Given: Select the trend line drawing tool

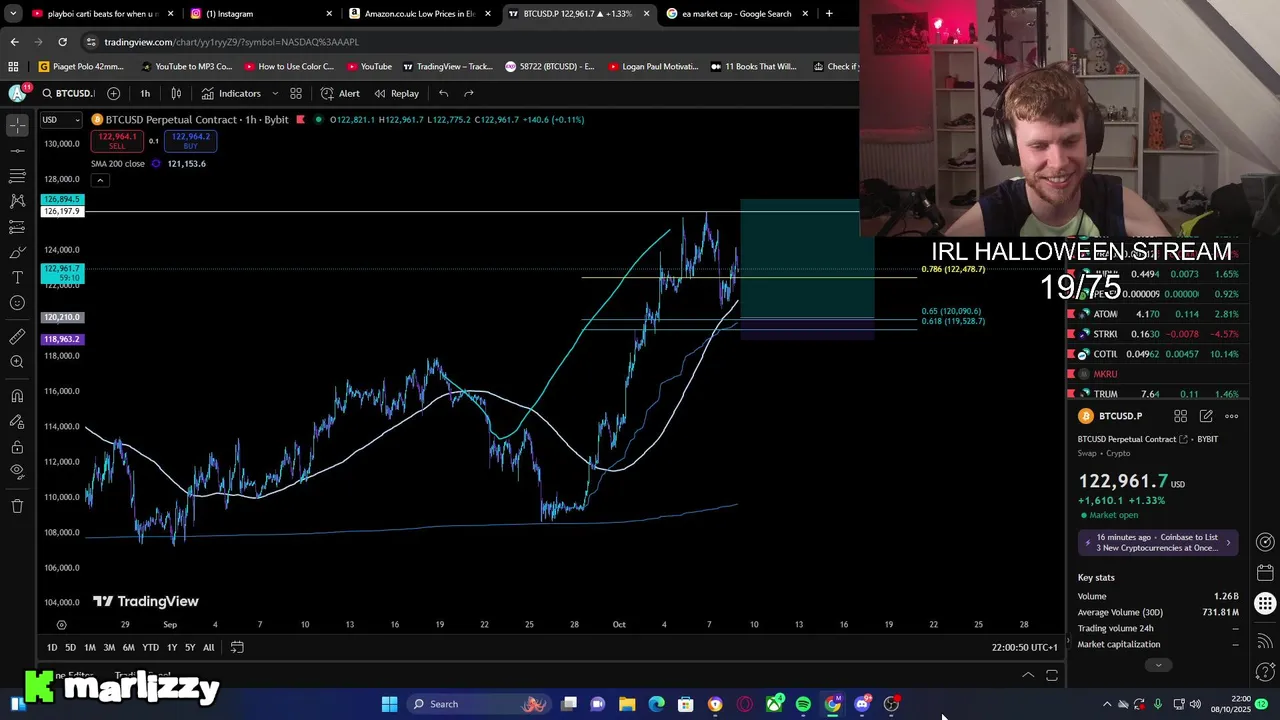Looking at the screenshot, I should point(17,151).
